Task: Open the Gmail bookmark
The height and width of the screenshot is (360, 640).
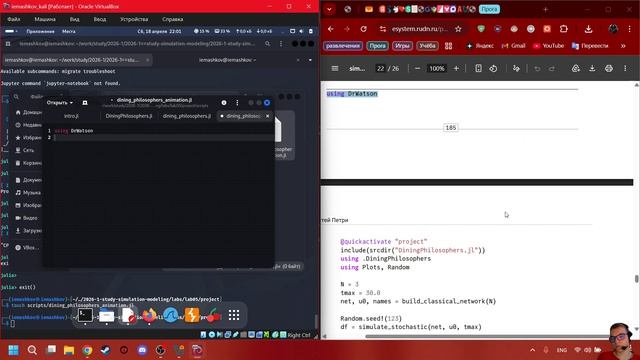Action: coord(513,46)
